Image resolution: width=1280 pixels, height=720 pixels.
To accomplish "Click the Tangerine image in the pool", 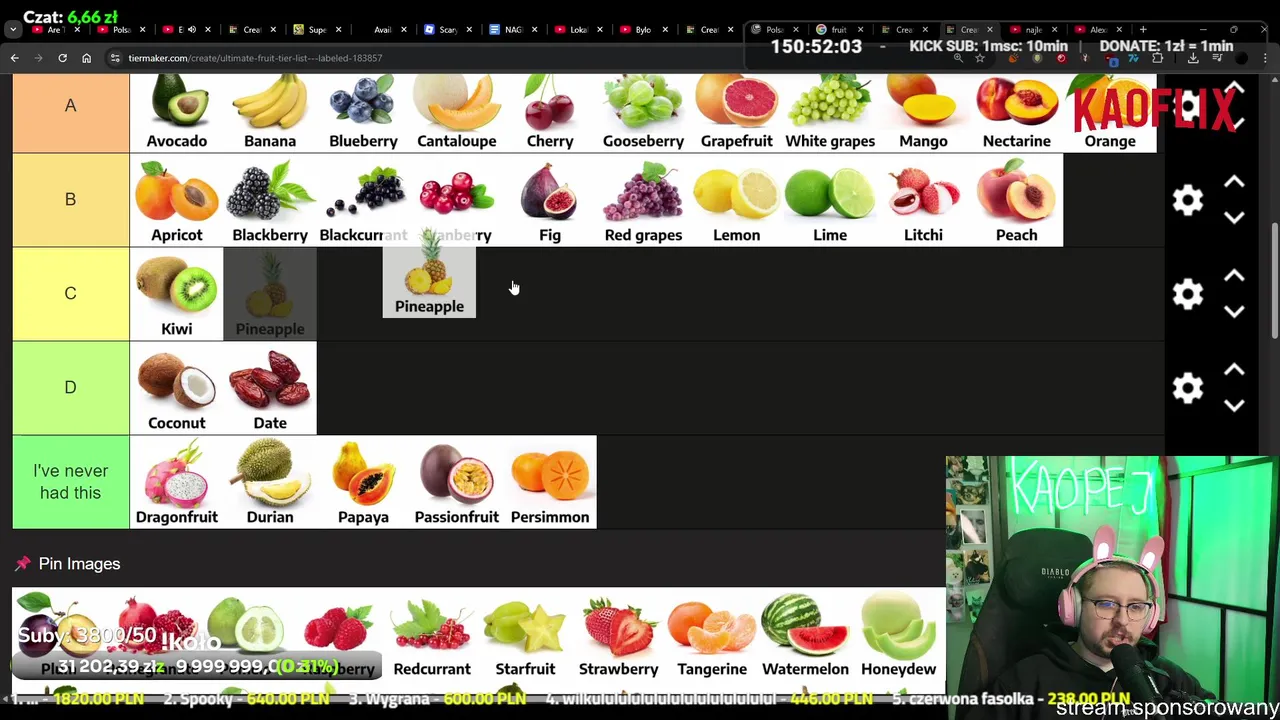I will [712, 634].
